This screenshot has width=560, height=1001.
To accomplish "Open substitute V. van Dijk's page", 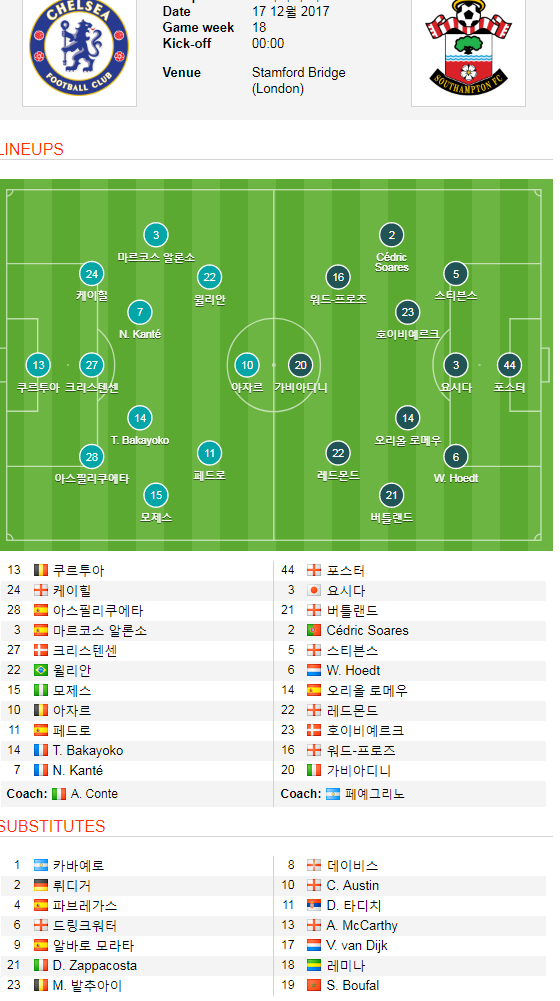I will tap(357, 946).
